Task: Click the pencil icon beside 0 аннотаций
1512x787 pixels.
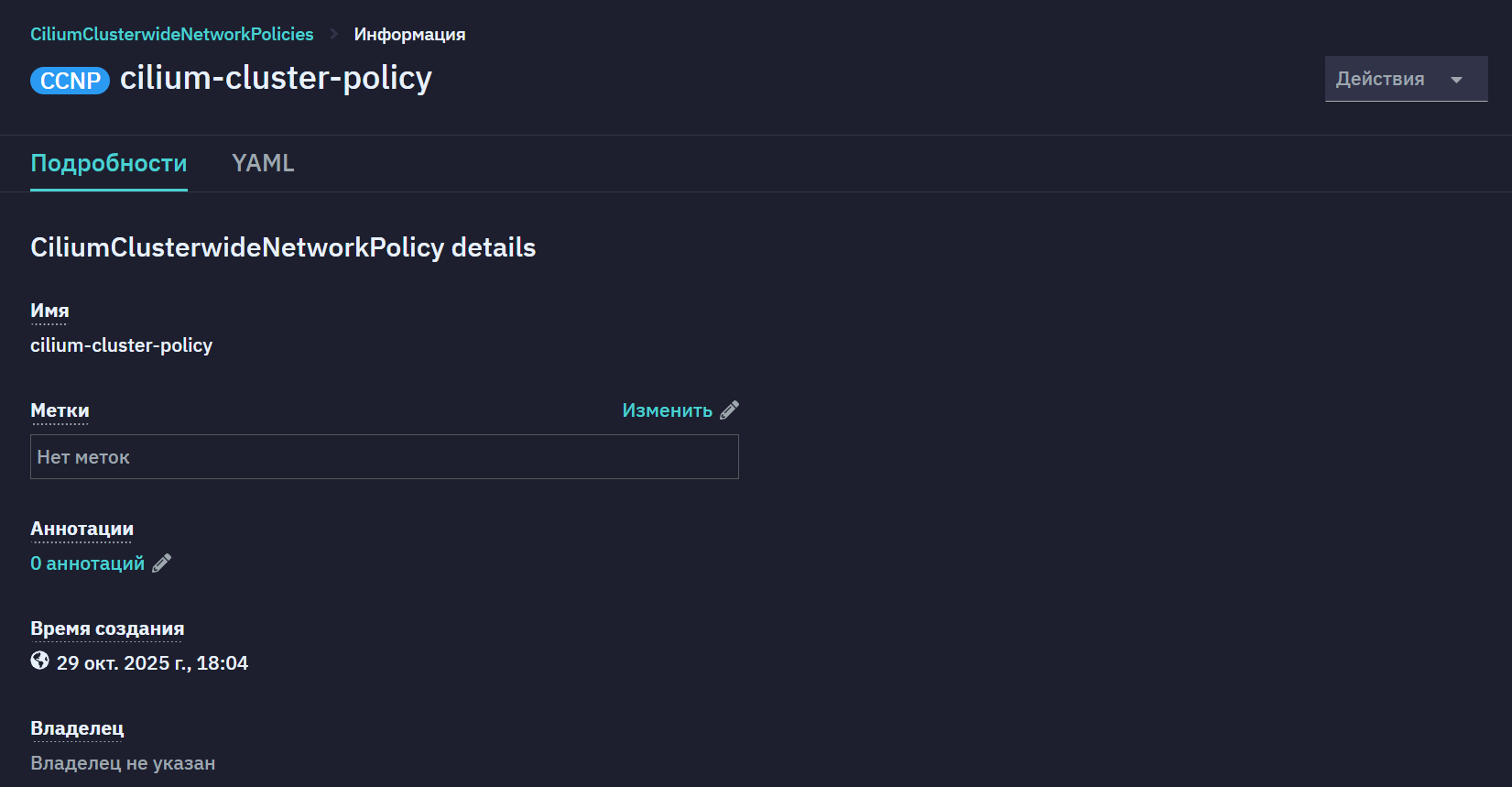Action: [x=161, y=563]
